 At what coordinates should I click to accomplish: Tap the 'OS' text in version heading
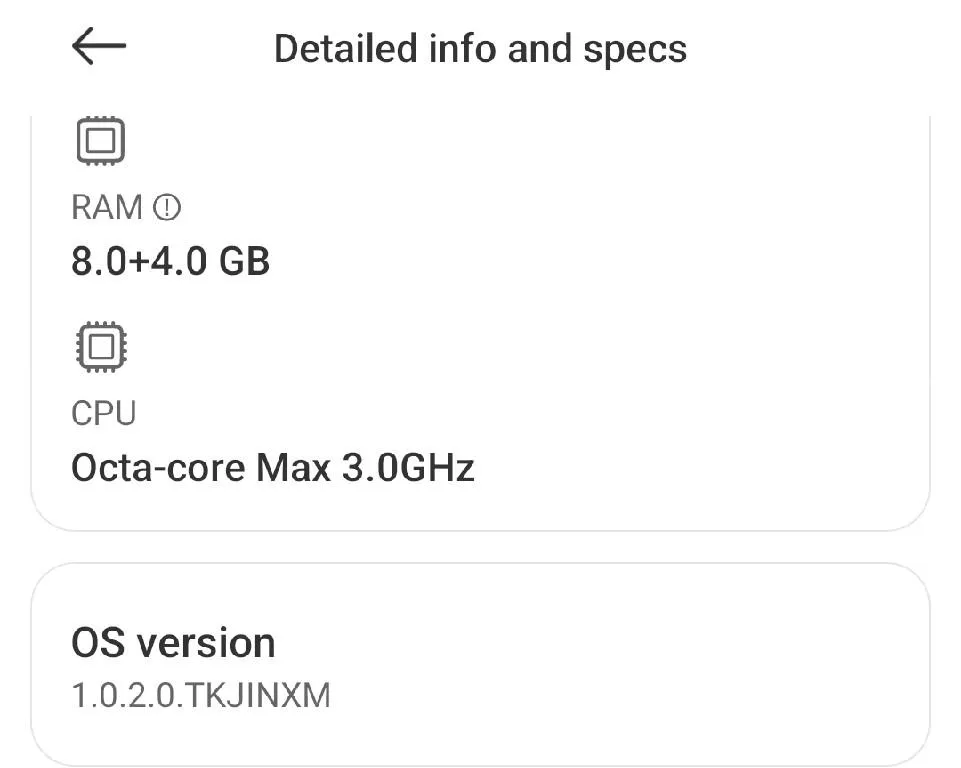[98, 642]
